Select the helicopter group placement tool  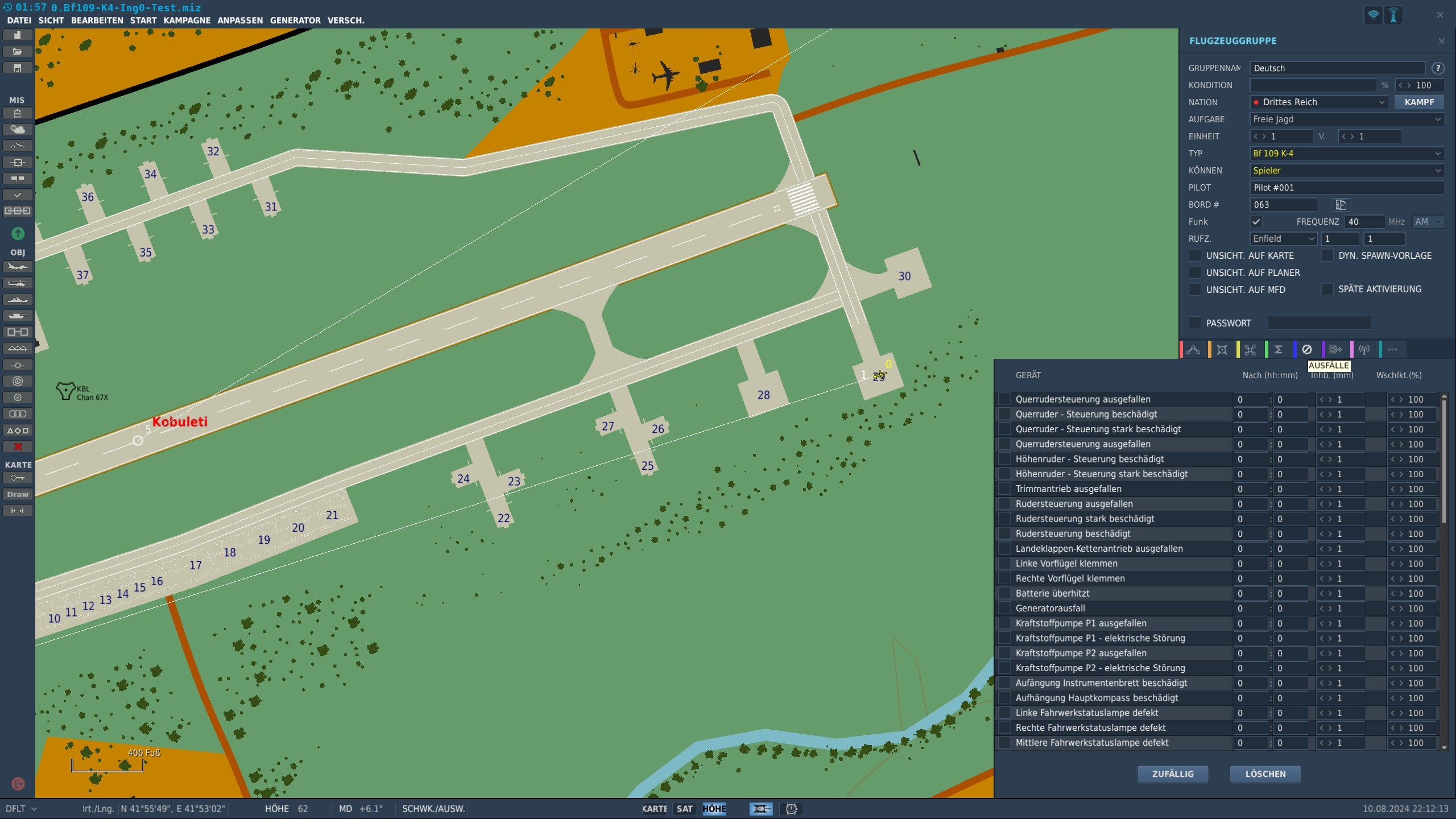tap(17, 283)
